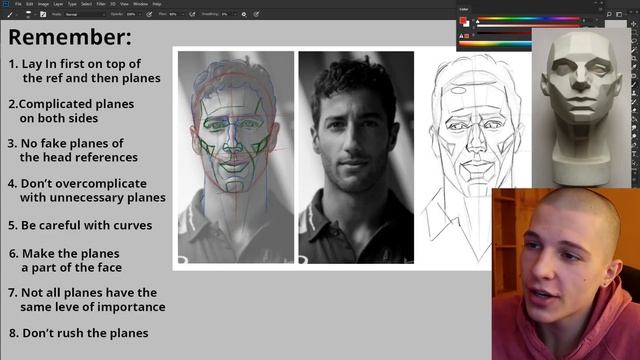This screenshot has width=640, height=360.
Task: Expand the Opacity slider arrow
Action: [140, 14]
